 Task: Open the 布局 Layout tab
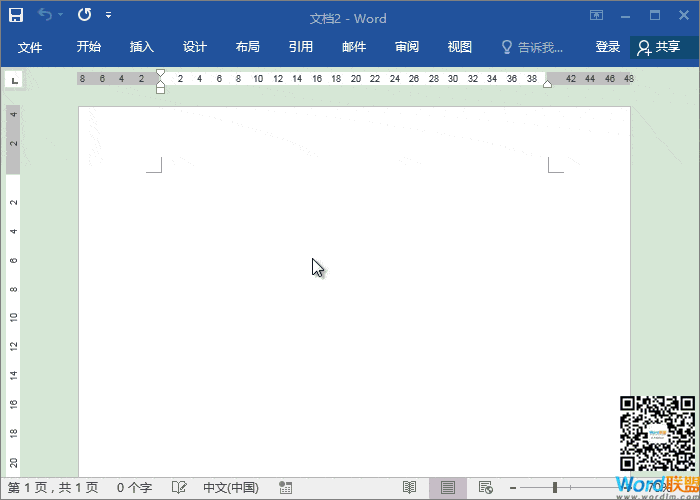[247, 46]
